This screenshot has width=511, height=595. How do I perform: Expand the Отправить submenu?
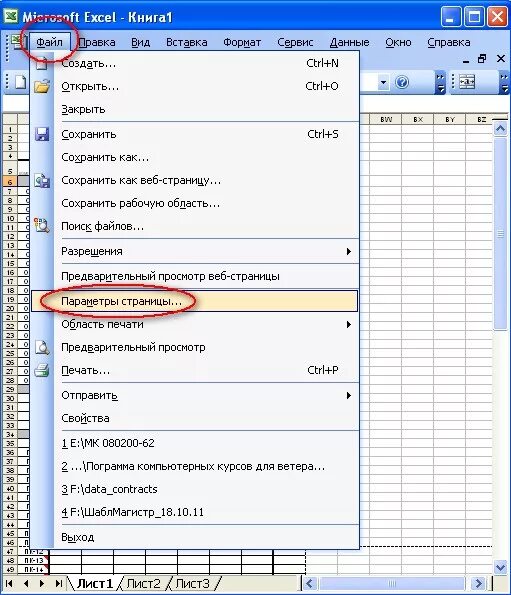pyautogui.click(x=195, y=395)
